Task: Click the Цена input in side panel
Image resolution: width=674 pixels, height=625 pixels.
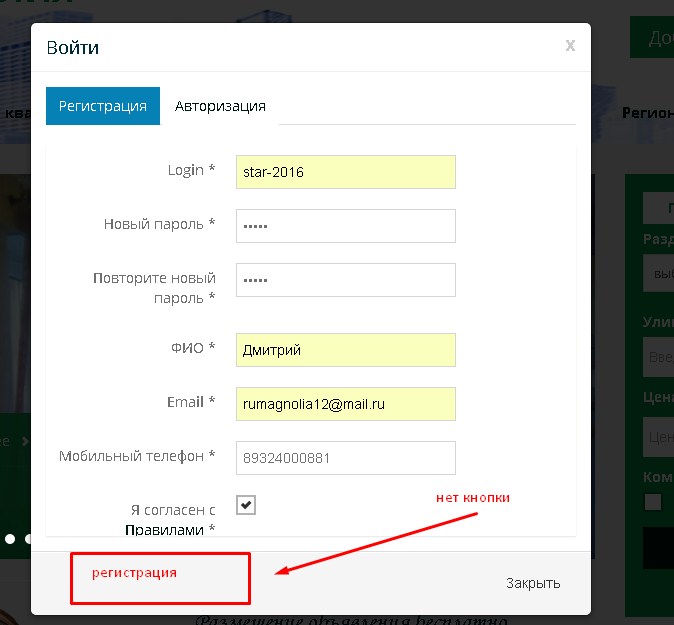Action: coord(658,436)
